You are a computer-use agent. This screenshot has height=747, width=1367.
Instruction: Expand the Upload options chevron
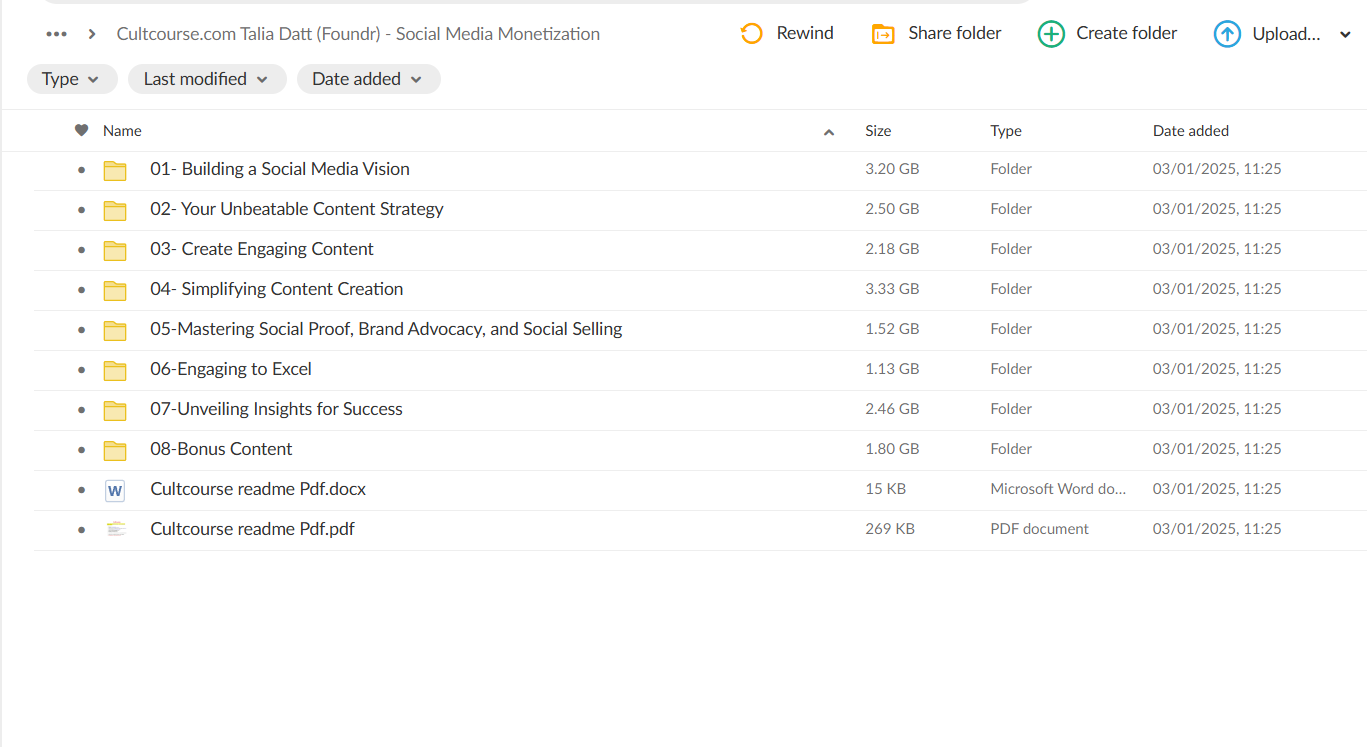coord(1344,35)
